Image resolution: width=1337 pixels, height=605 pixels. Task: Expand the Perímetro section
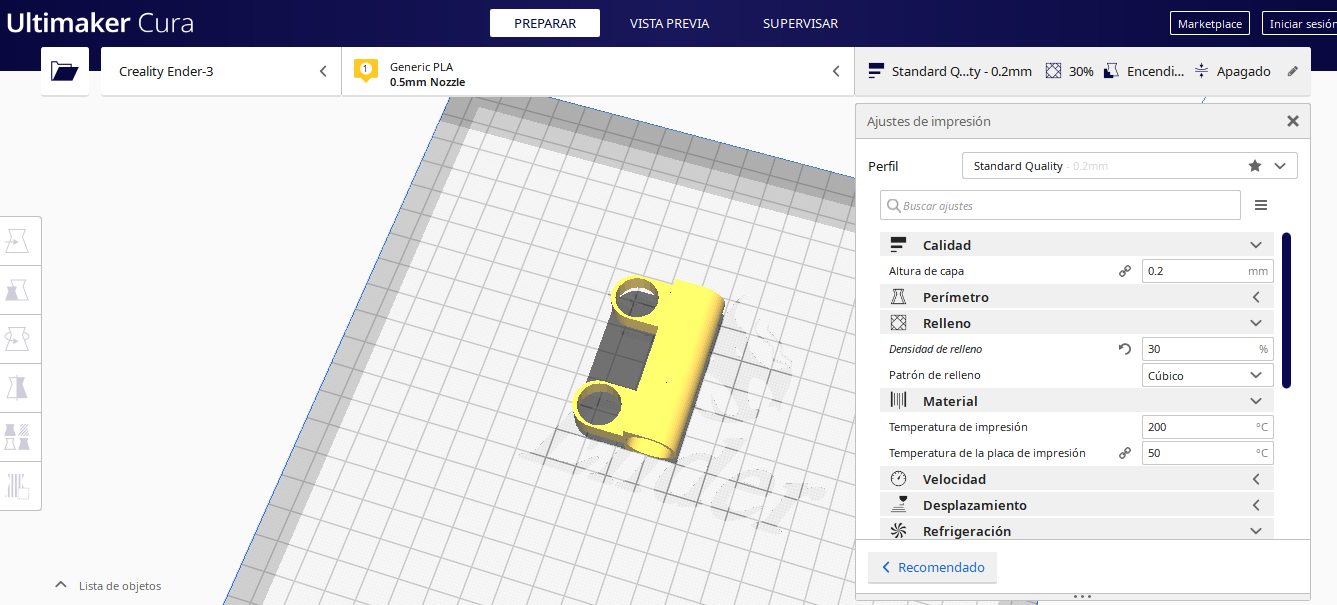(1256, 297)
